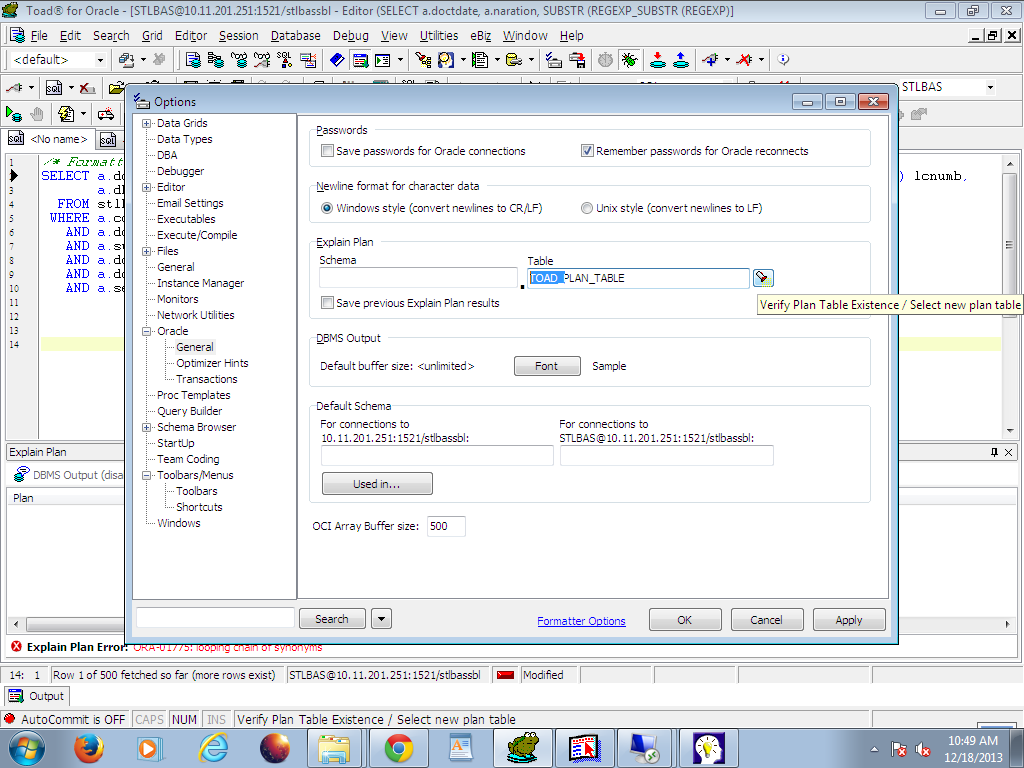
Task: Click the open folder icon in second toolbar row
Action: coord(116,88)
